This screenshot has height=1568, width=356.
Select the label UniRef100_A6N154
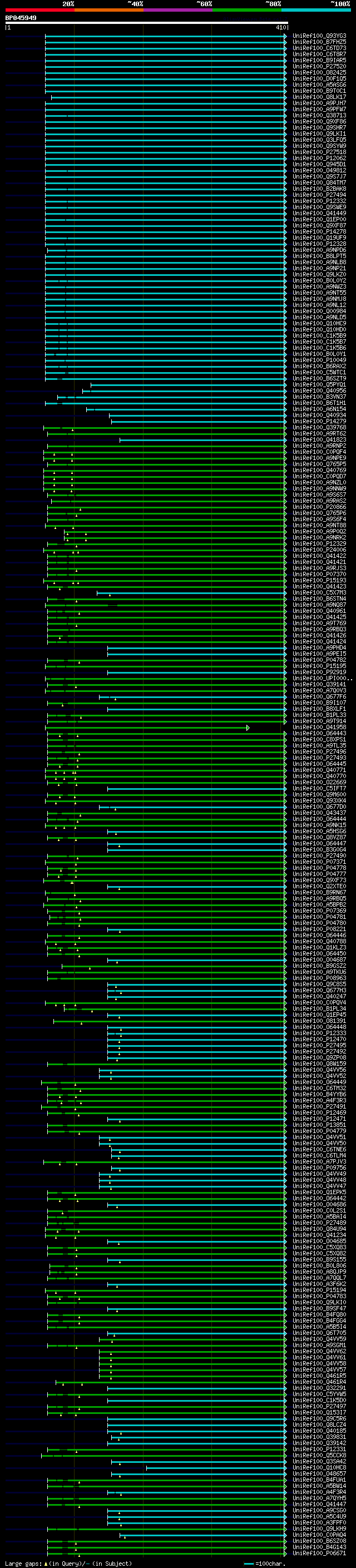click(319, 409)
